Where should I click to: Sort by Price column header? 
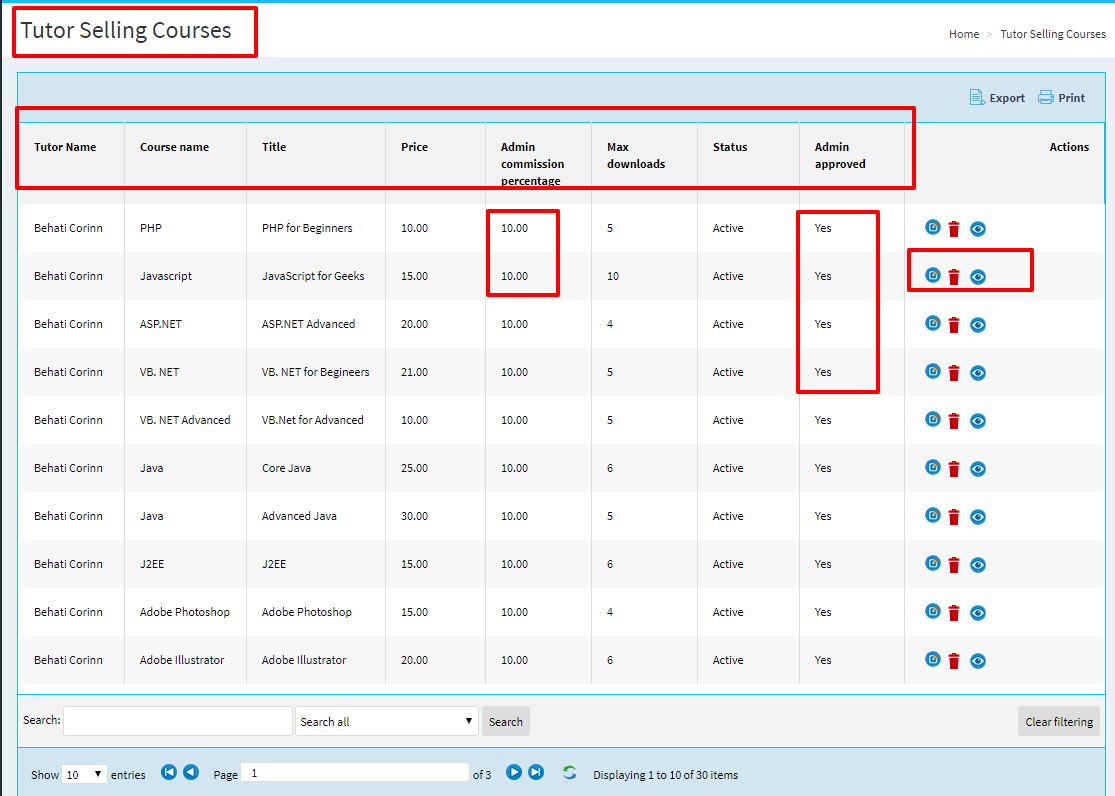pyautogui.click(x=414, y=147)
